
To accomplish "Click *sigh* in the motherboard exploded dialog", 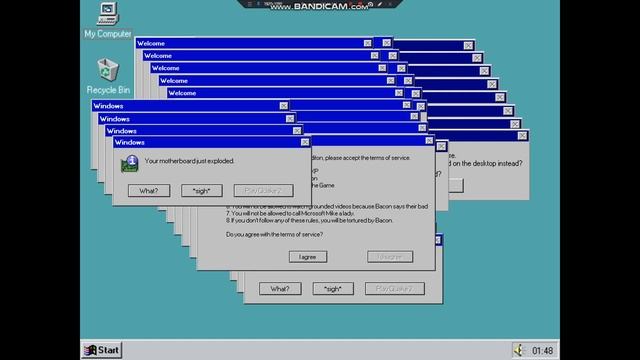I will coord(202,191).
